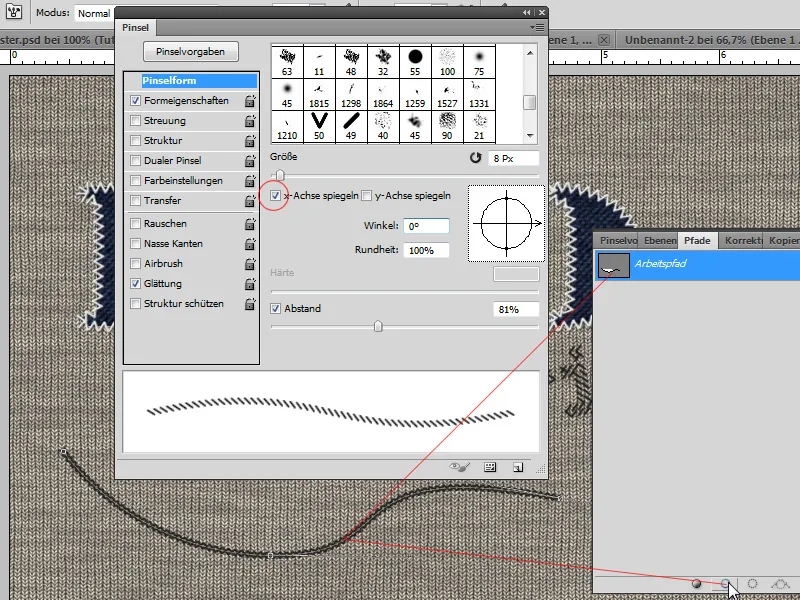The width and height of the screenshot is (800, 600).
Task: Click the Abstand slider handle
Action: [378, 326]
